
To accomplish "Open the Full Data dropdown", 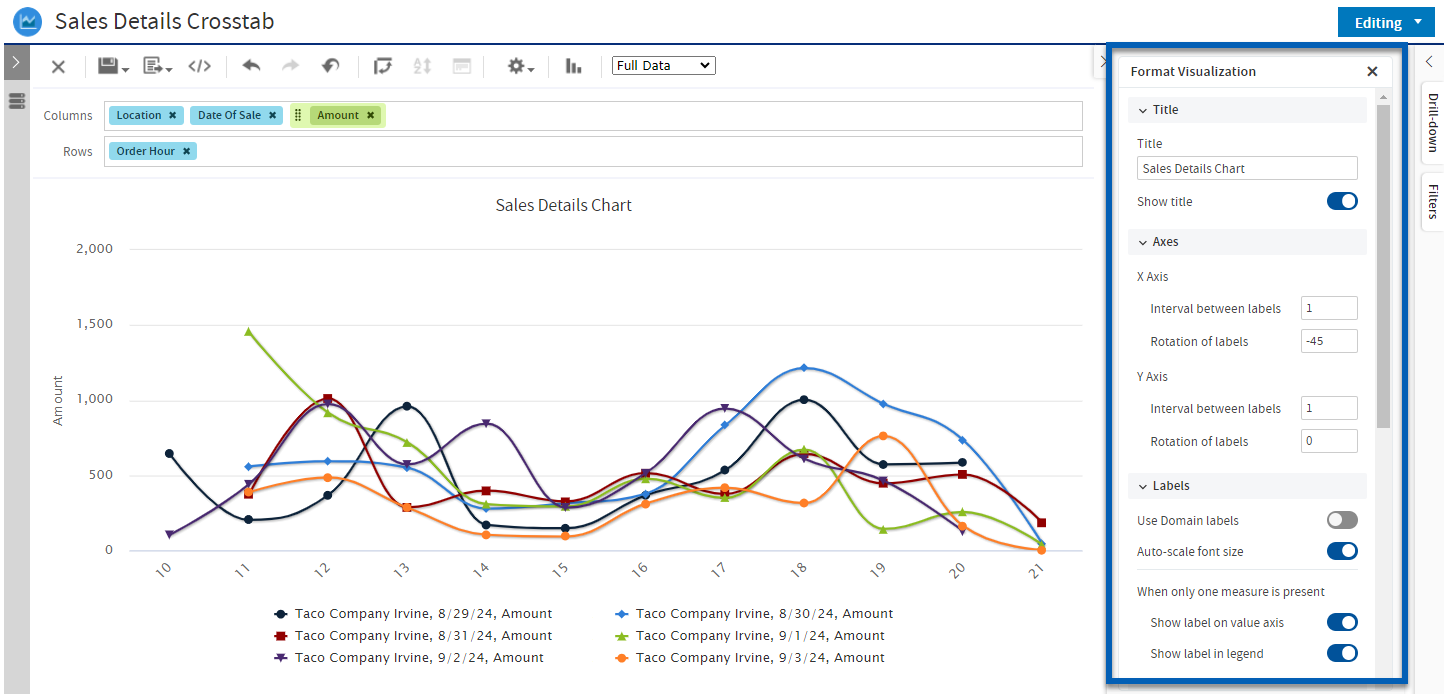I will pyautogui.click(x=664, y=66).
